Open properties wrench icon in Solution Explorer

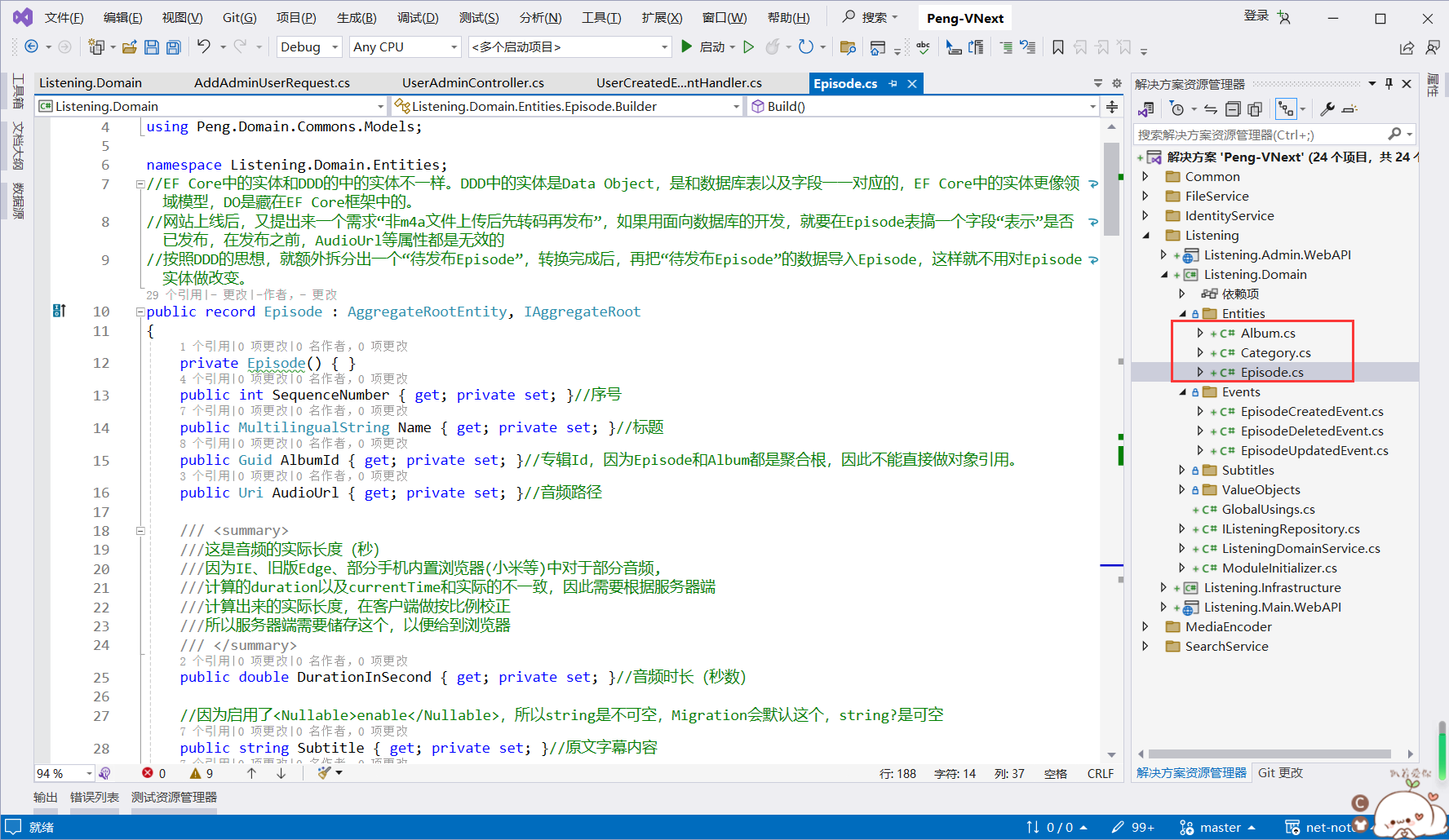tap(1327, 108)
